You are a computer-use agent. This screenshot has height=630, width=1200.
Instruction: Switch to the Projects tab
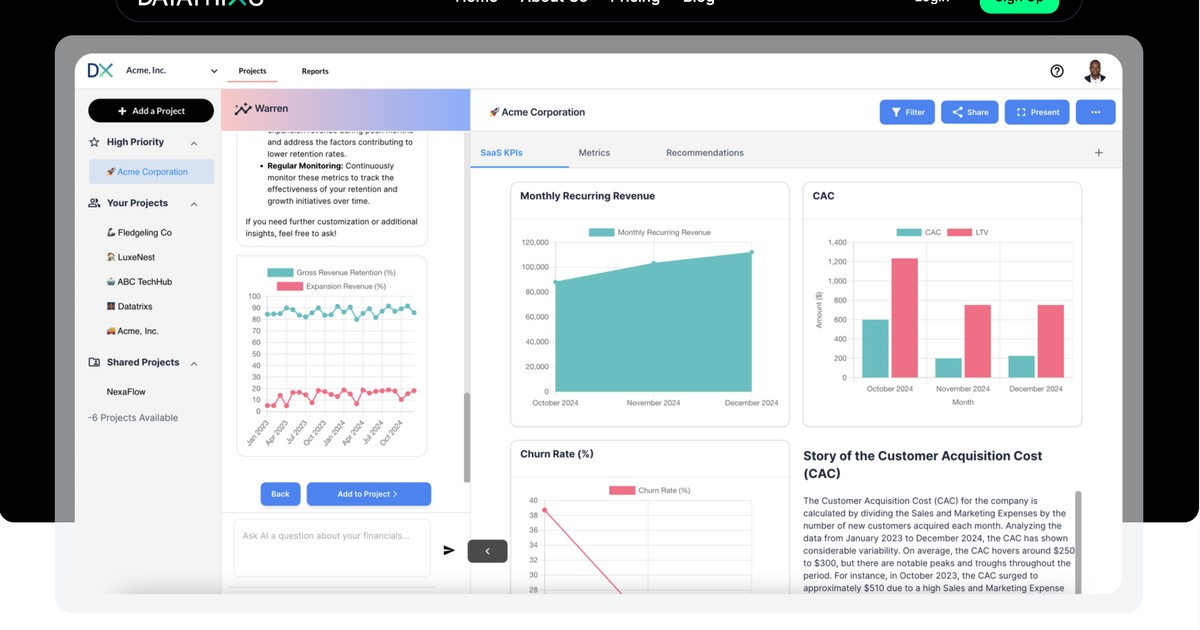252,71
